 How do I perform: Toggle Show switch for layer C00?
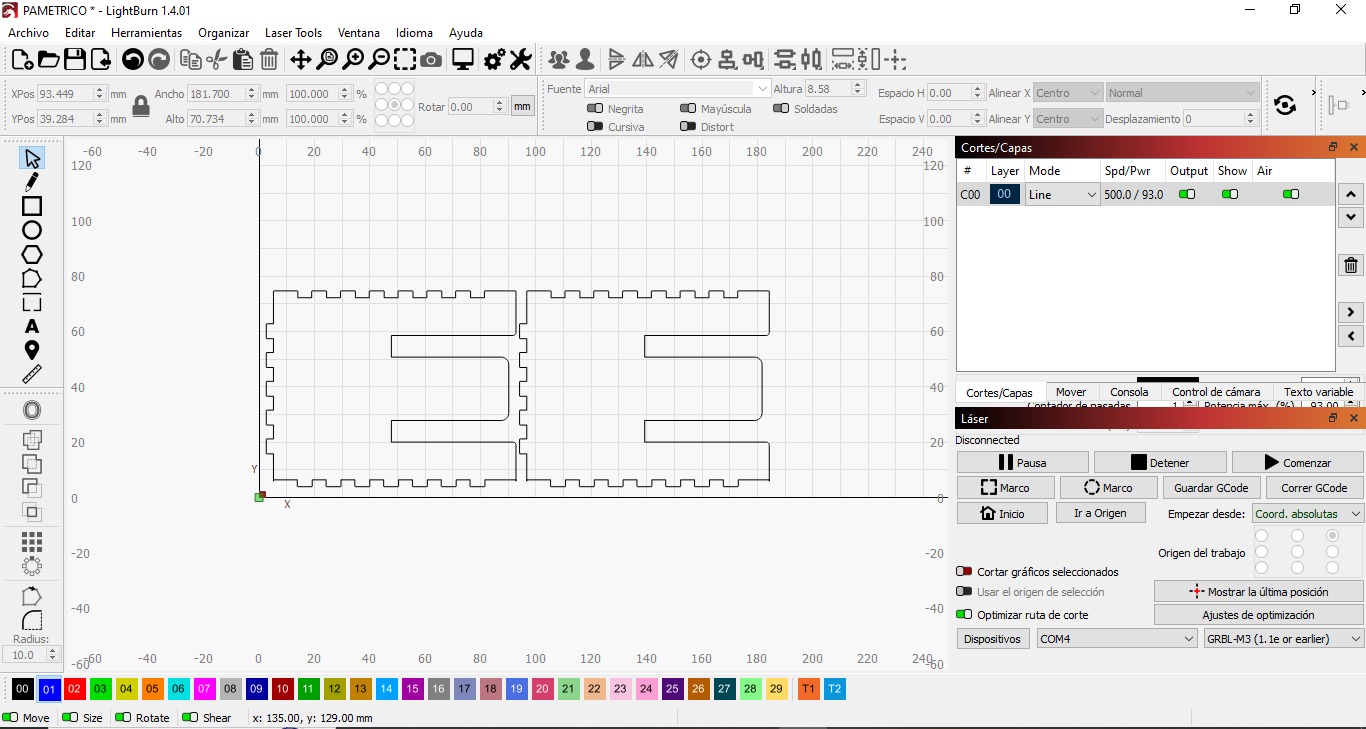click(x=1230, y=195)
